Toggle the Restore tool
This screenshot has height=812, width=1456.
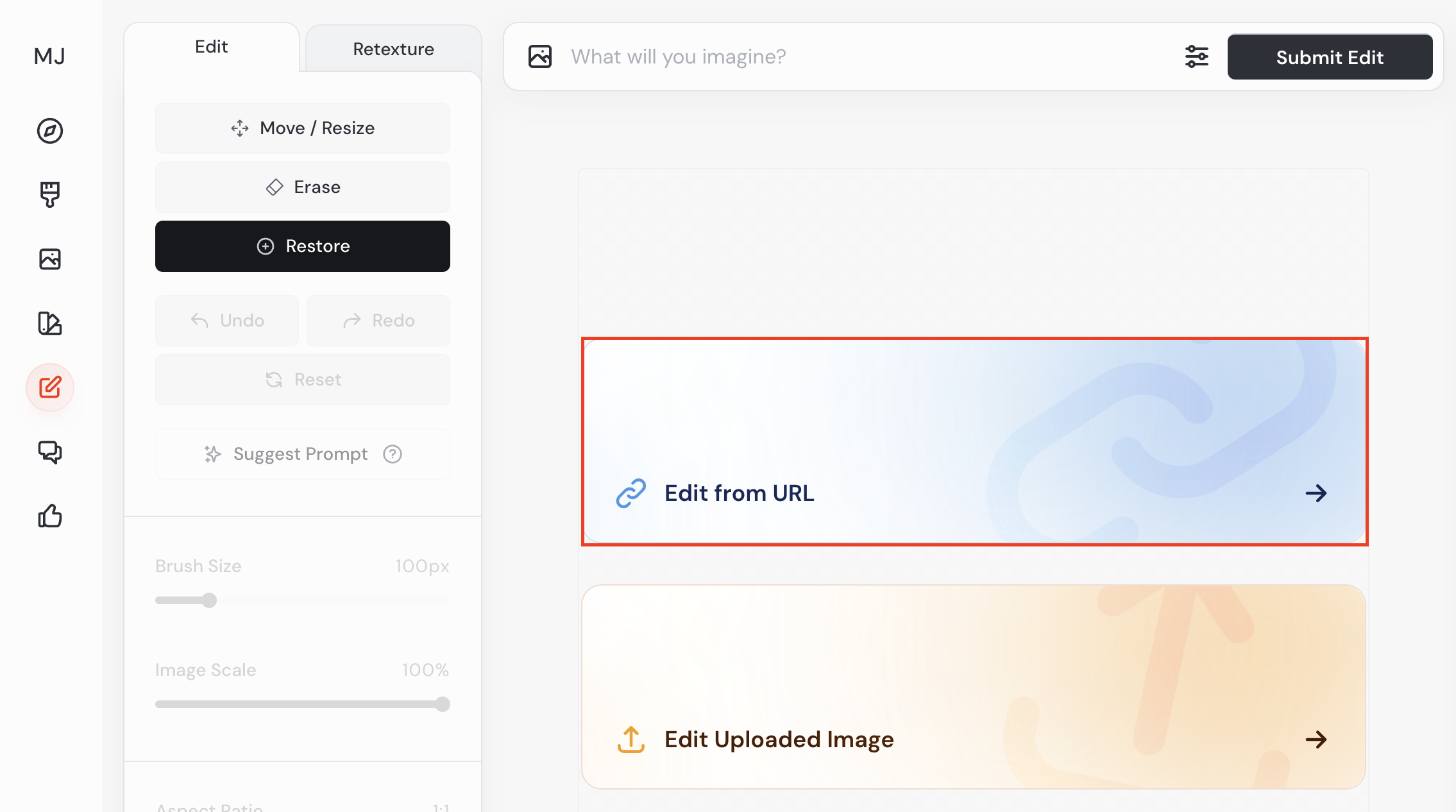[303, 246]
